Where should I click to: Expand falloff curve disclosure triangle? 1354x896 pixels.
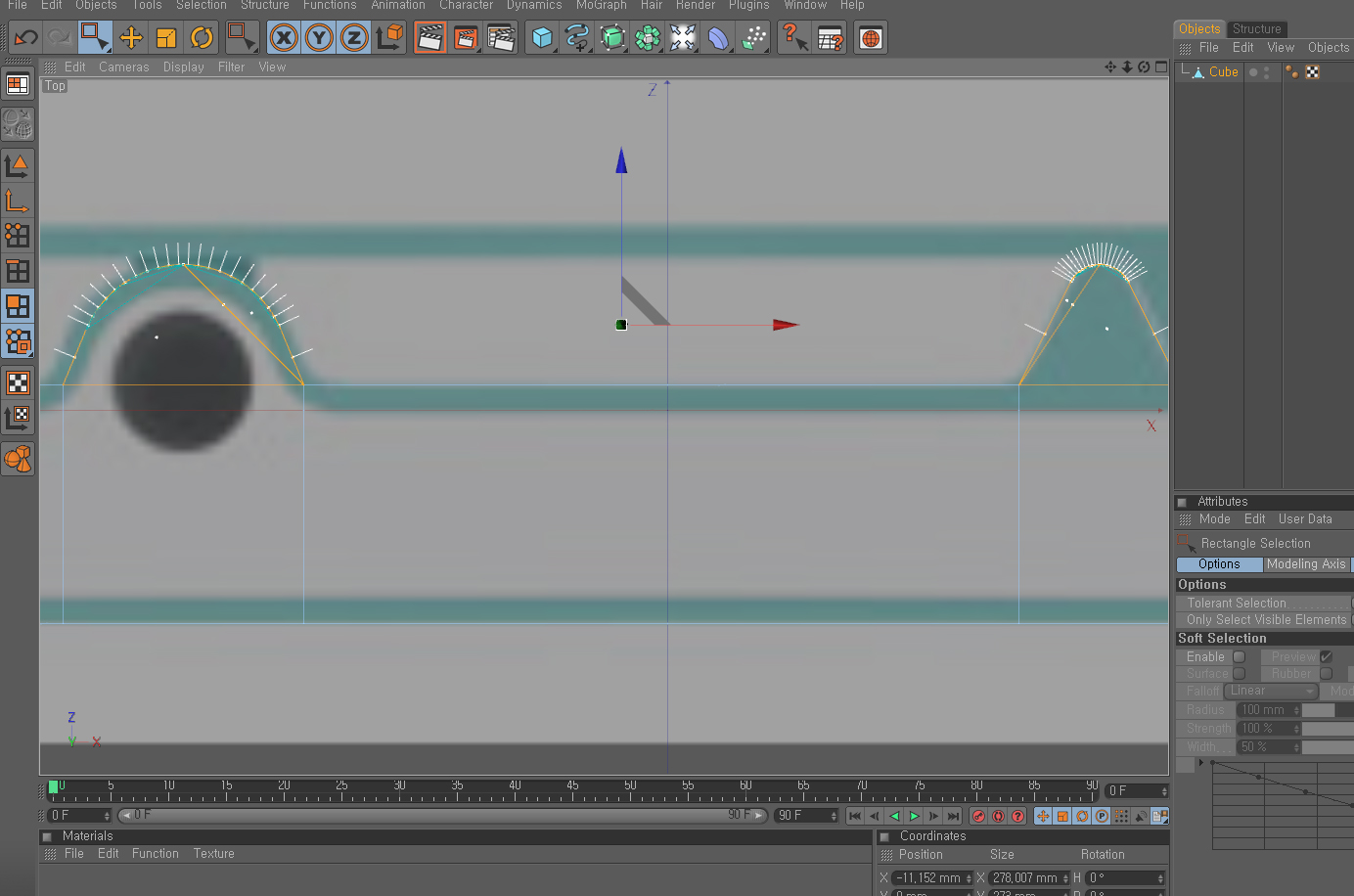[x=1201, y=763]
